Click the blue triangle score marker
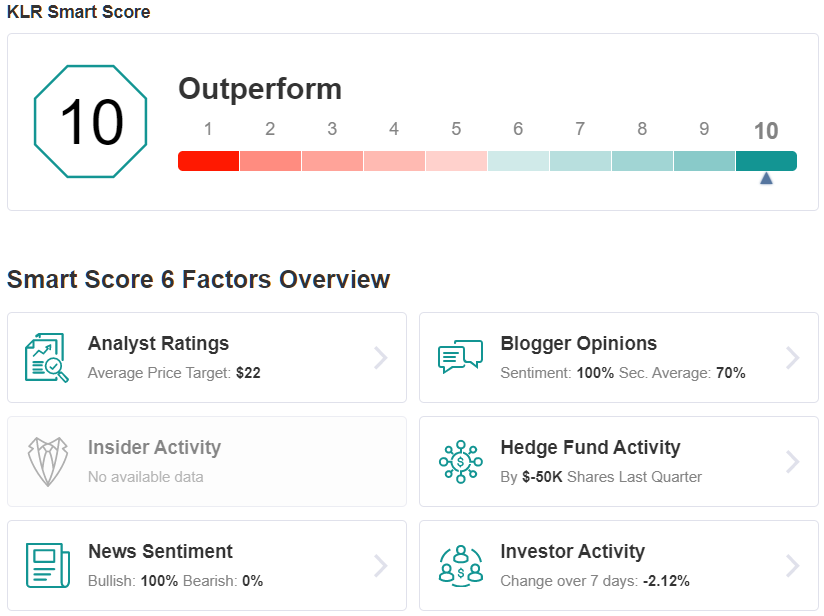Screen dimensions: 824x616 766,179
